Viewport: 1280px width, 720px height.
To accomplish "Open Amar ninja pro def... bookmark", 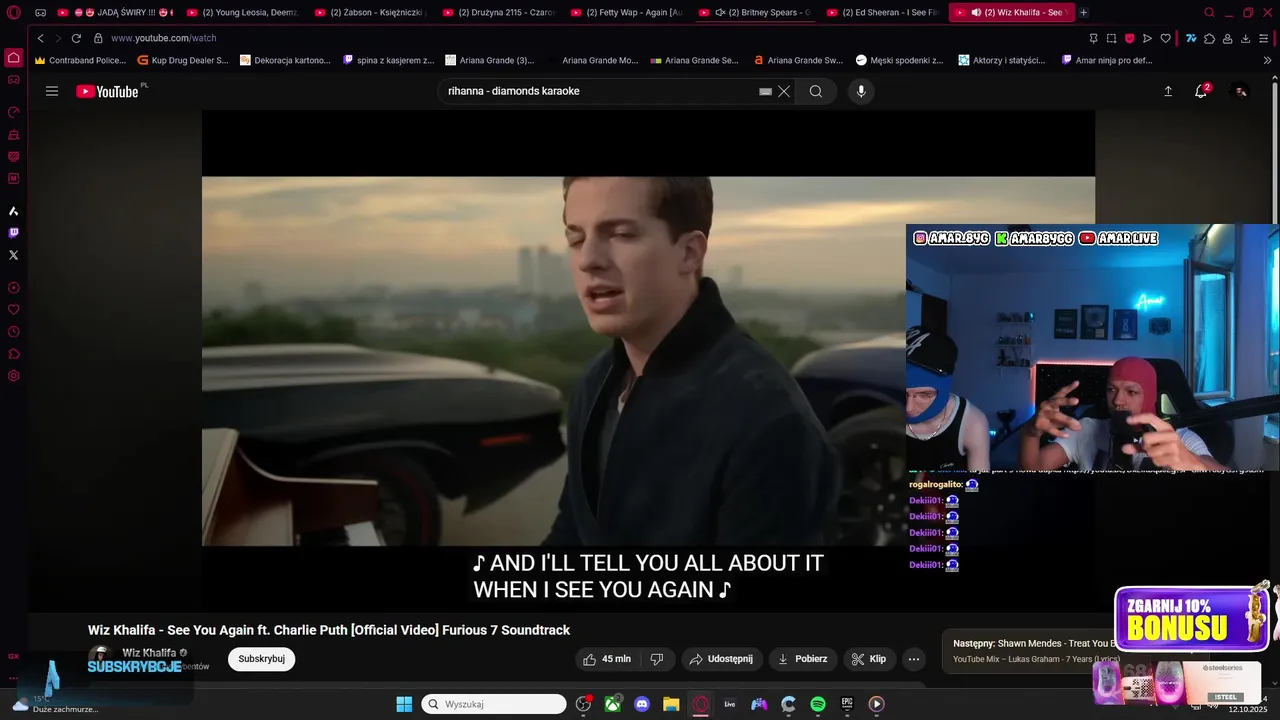I will [x=1106, y=60].
